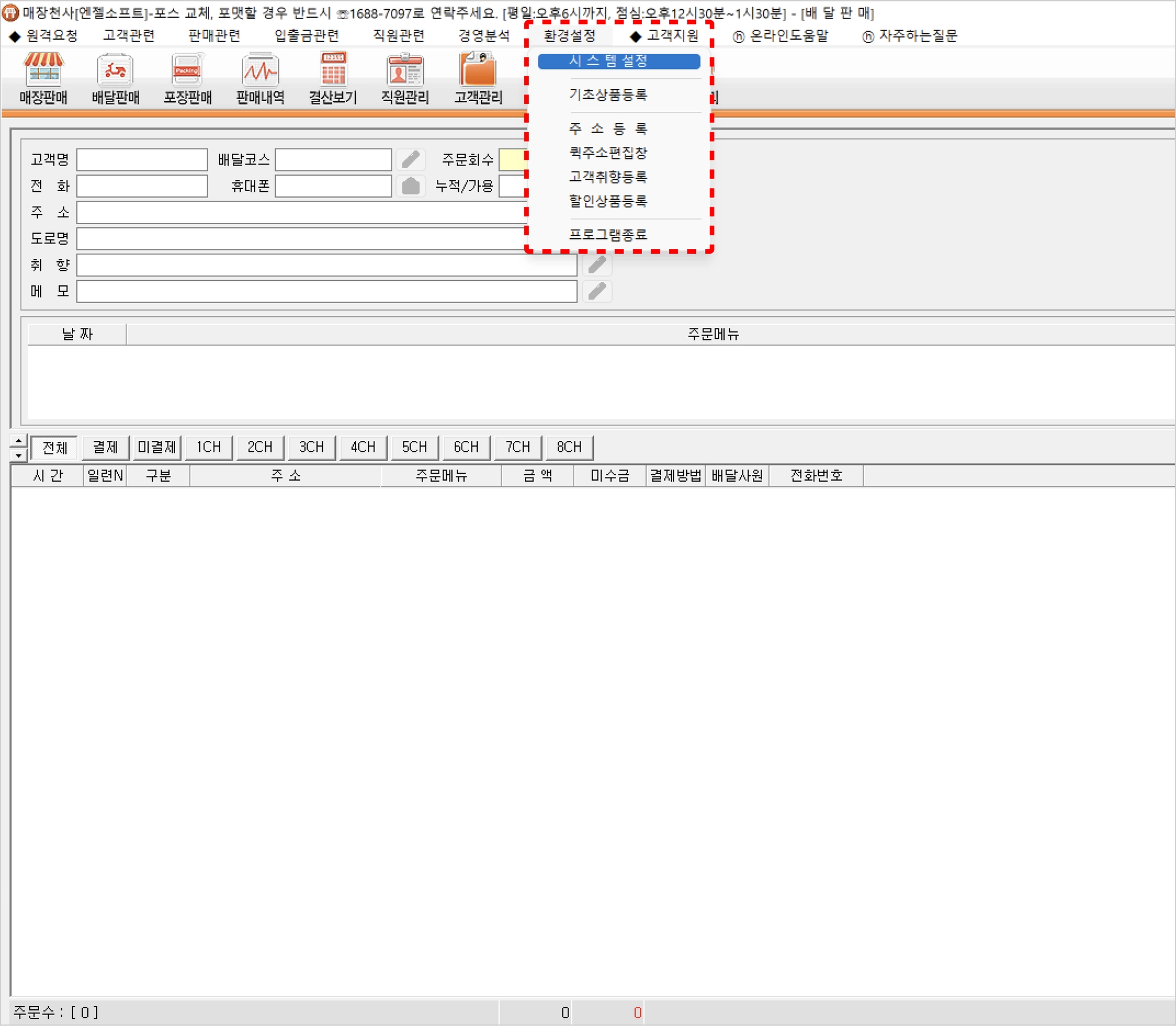Screen dimensions: 1176x1026
Task: Click the phone icon next to 휴대폰 field
Action: pos(411,186)
